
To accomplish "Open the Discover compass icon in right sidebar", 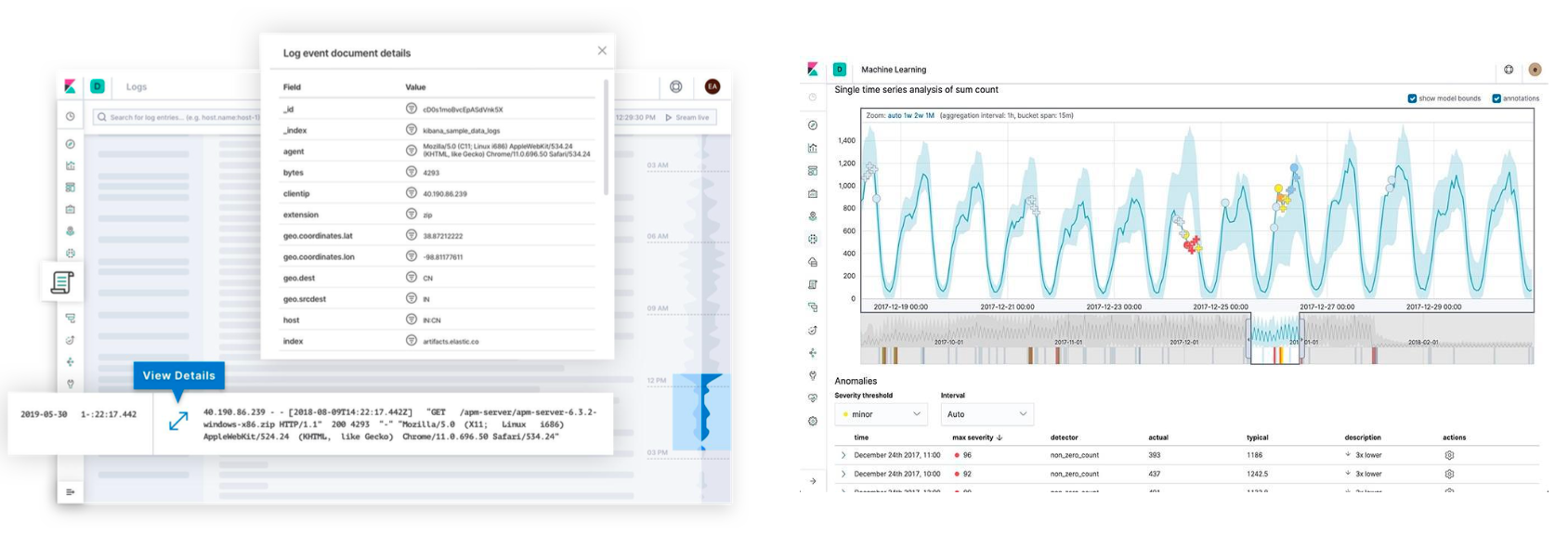I will (x=813, y=125).
